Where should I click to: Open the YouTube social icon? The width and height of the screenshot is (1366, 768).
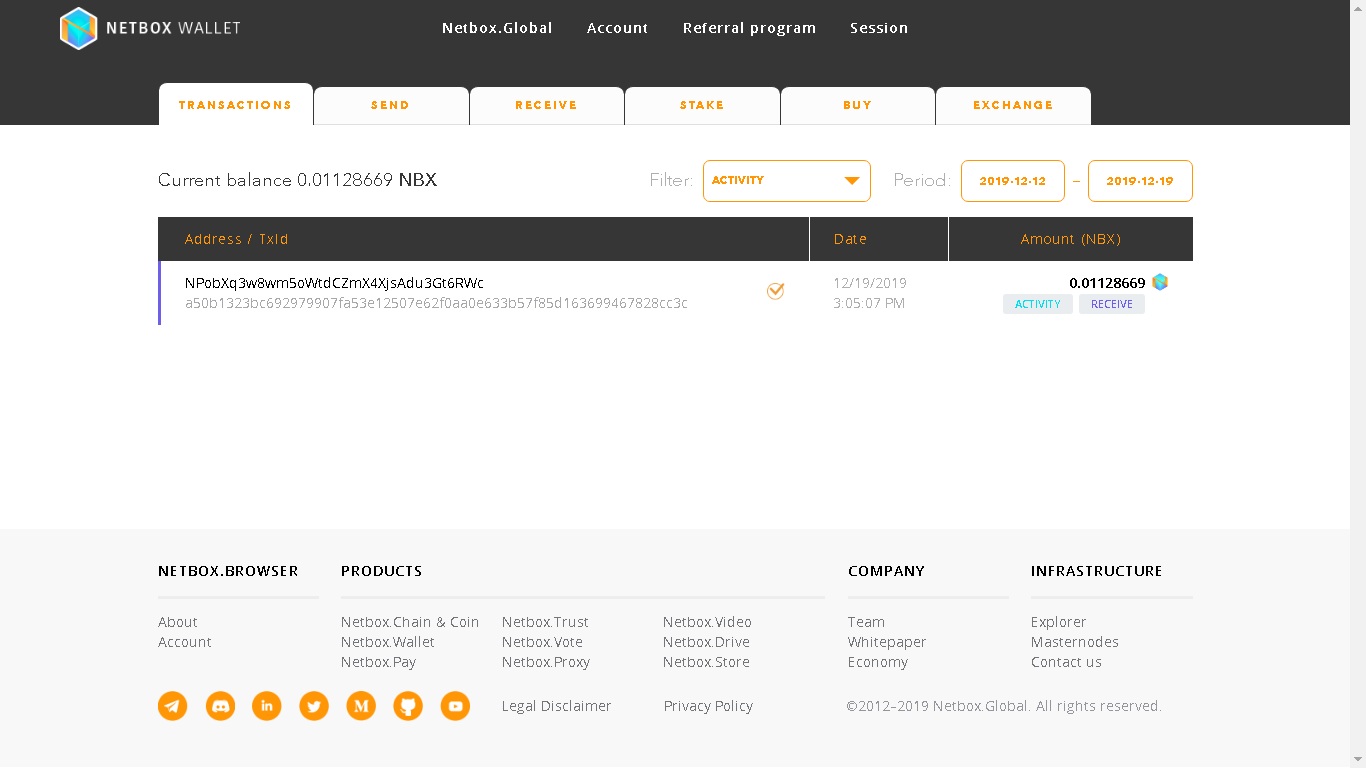(455, 706)
